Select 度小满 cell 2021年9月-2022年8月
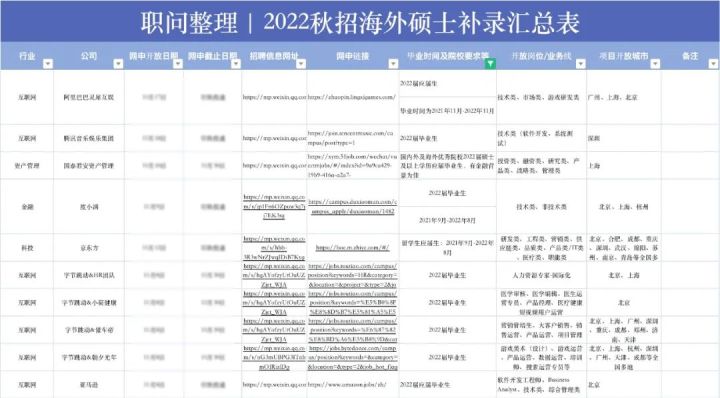This screenshot has width=720, height=398. tap(448, 220)
